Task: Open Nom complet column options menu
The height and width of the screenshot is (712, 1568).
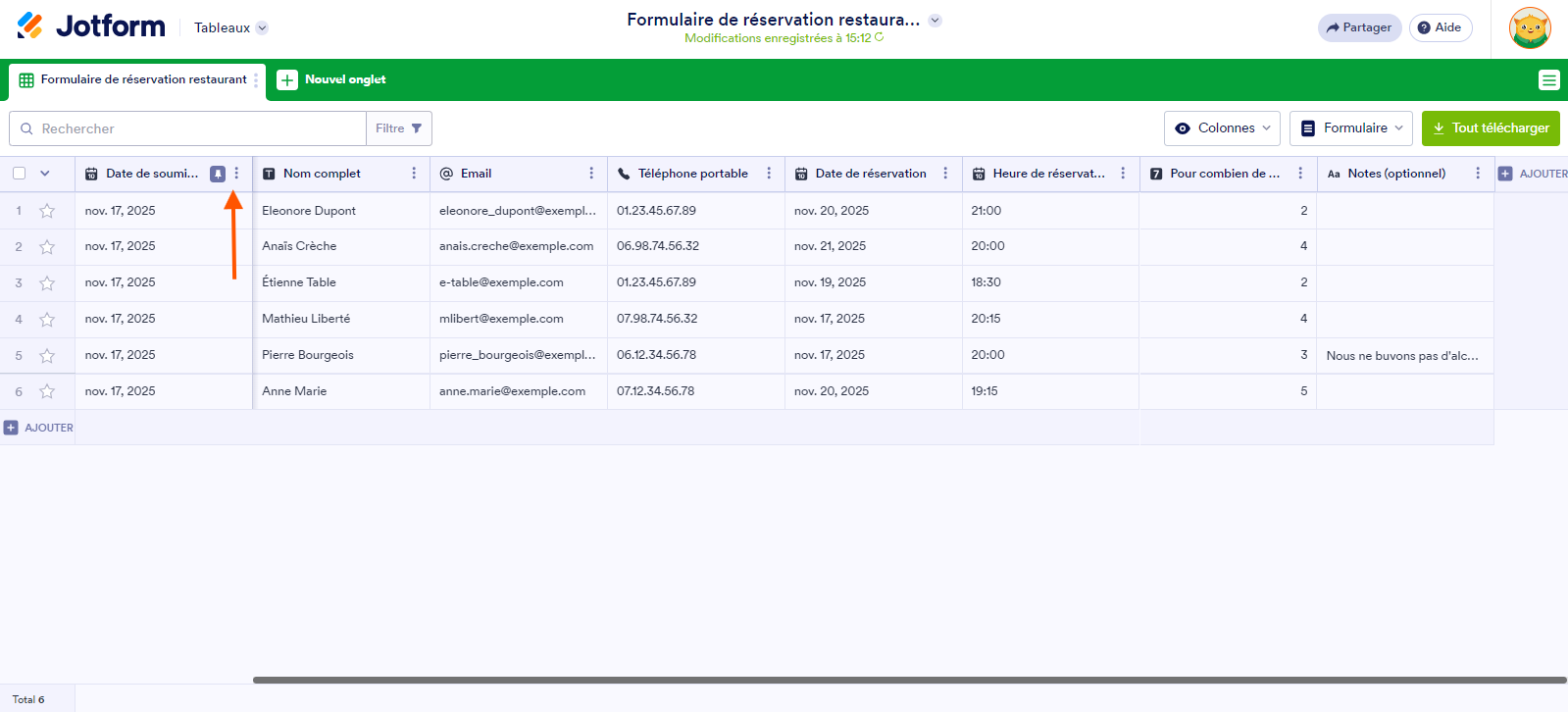Action: tap(414, 174)
